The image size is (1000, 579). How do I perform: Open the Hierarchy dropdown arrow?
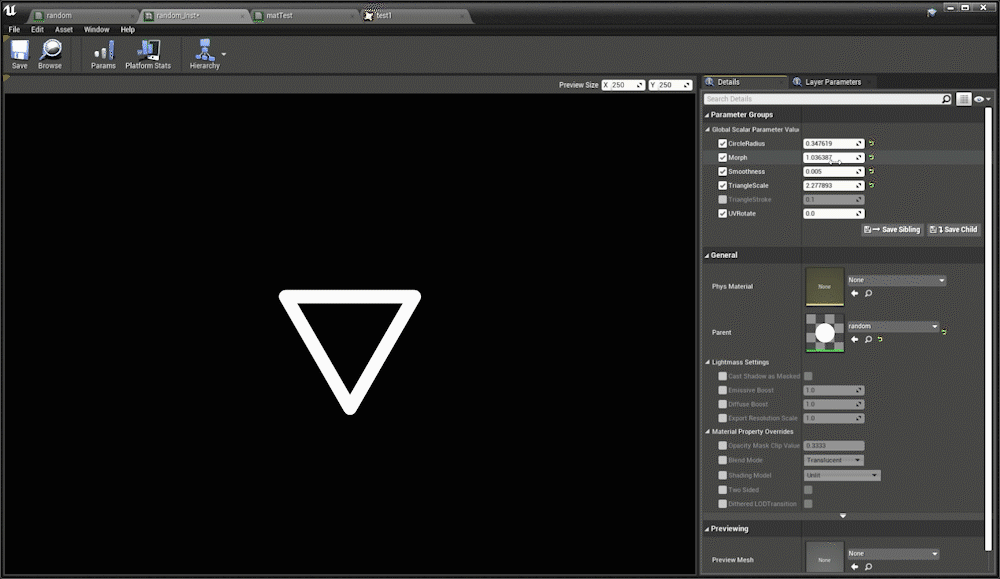(224, 54)
